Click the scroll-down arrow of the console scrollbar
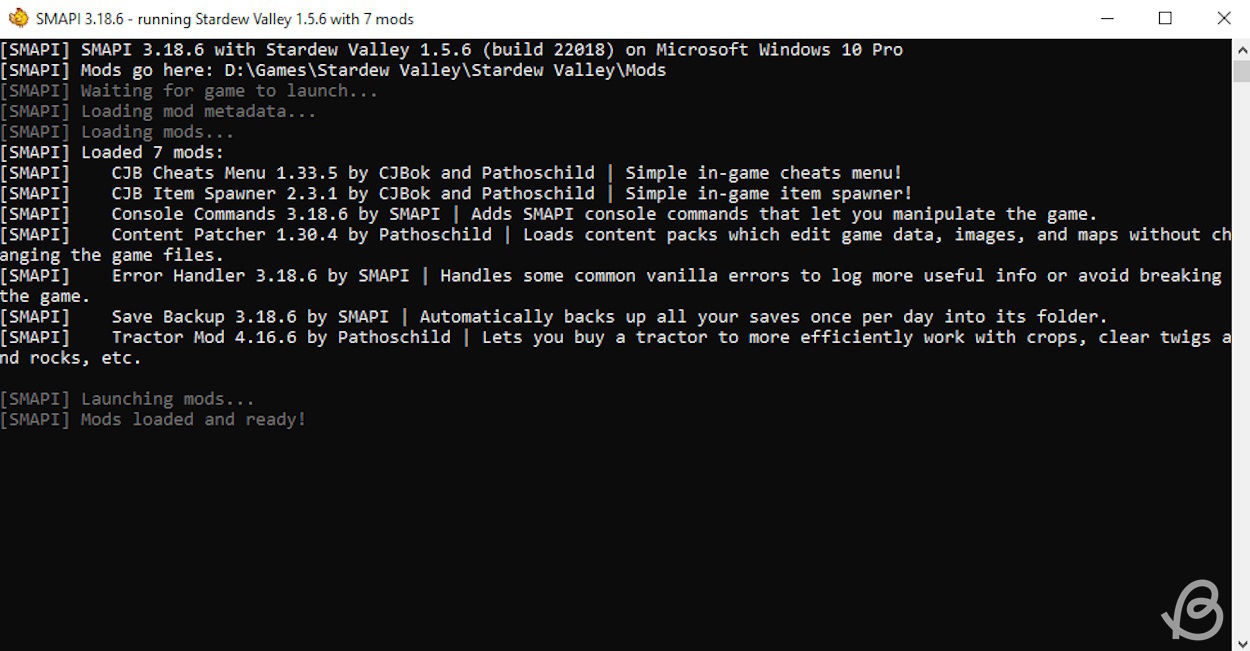 (1240, 642)
